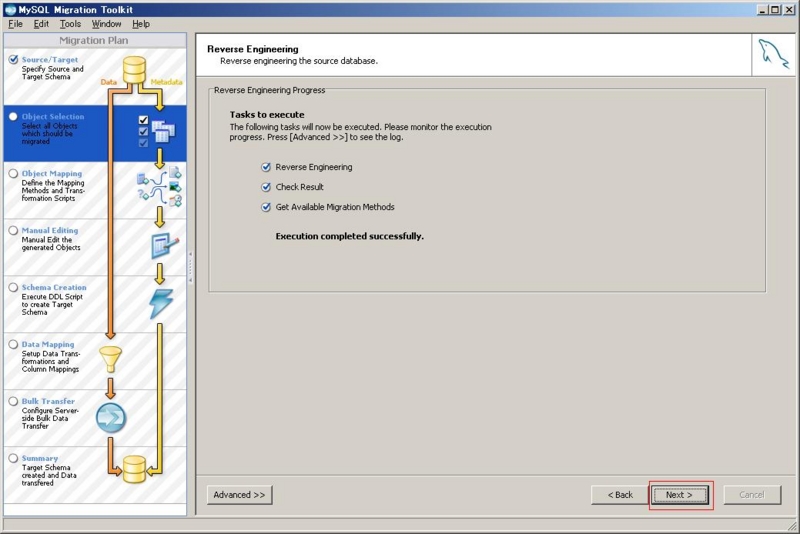This screenshot has height=534, width=800.
Task: Click the Object Selection step title
Action: 53,117
